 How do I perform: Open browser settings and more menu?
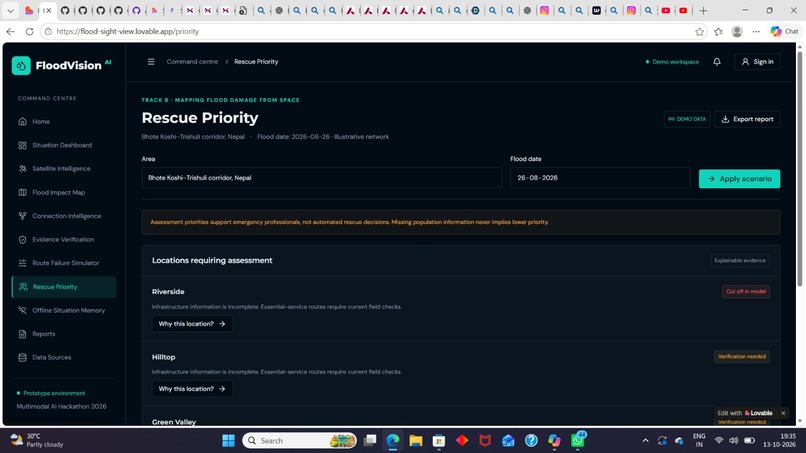[x=756, y=31]
